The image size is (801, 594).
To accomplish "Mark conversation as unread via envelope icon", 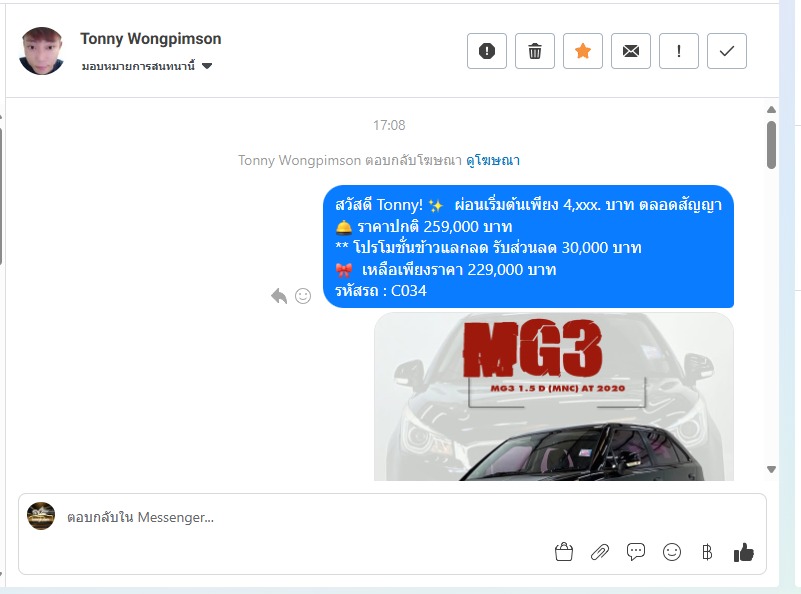I will 631,51.
